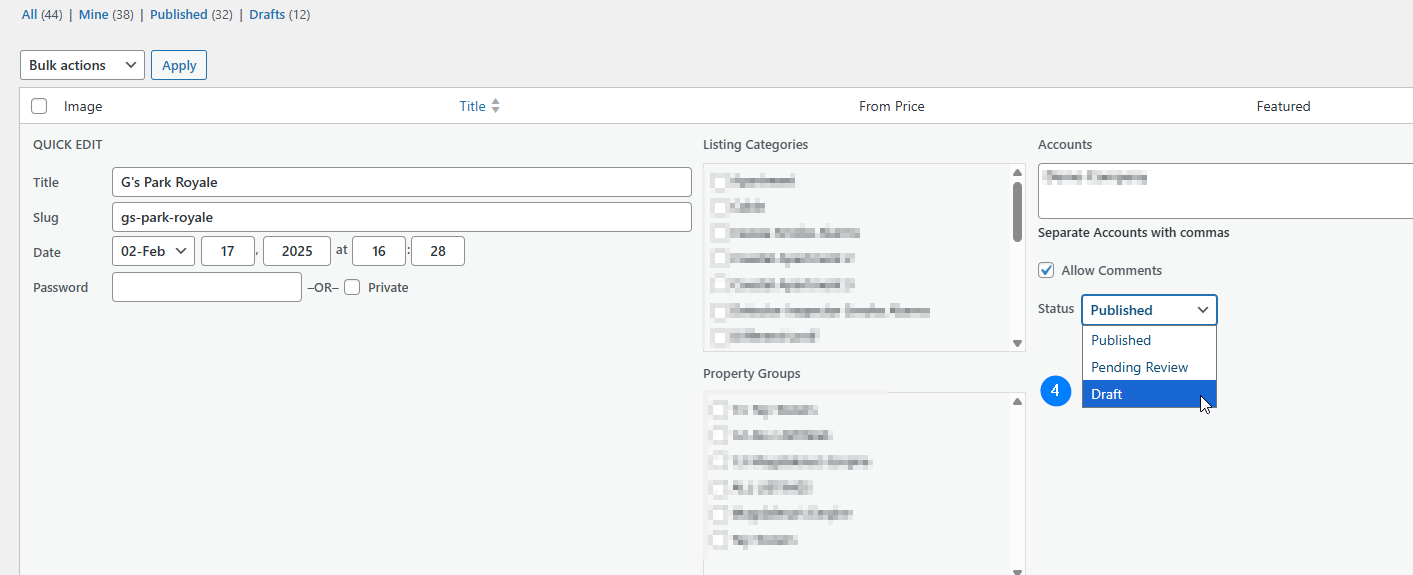Click the Accounts text area
This screenshot has height=575, width=1413.
point(1224,191)
